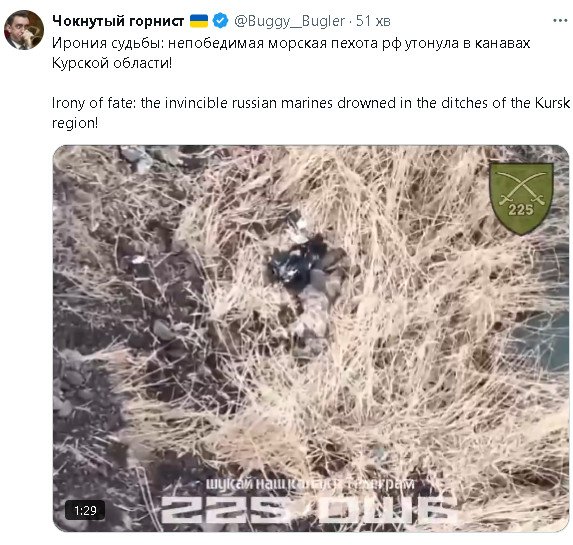Click the 1:29 video duration badge

85,510
